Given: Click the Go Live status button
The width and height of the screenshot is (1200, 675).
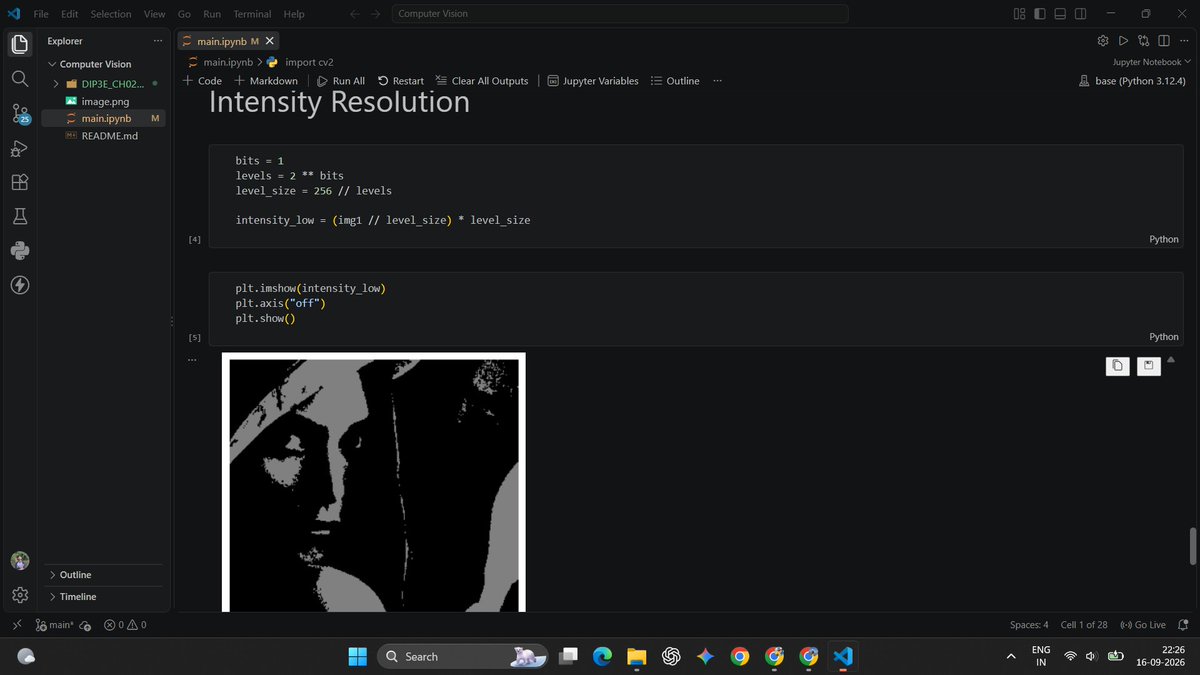Looking at the screenshot, I should pyautogui.click(x=1143, y=625).
